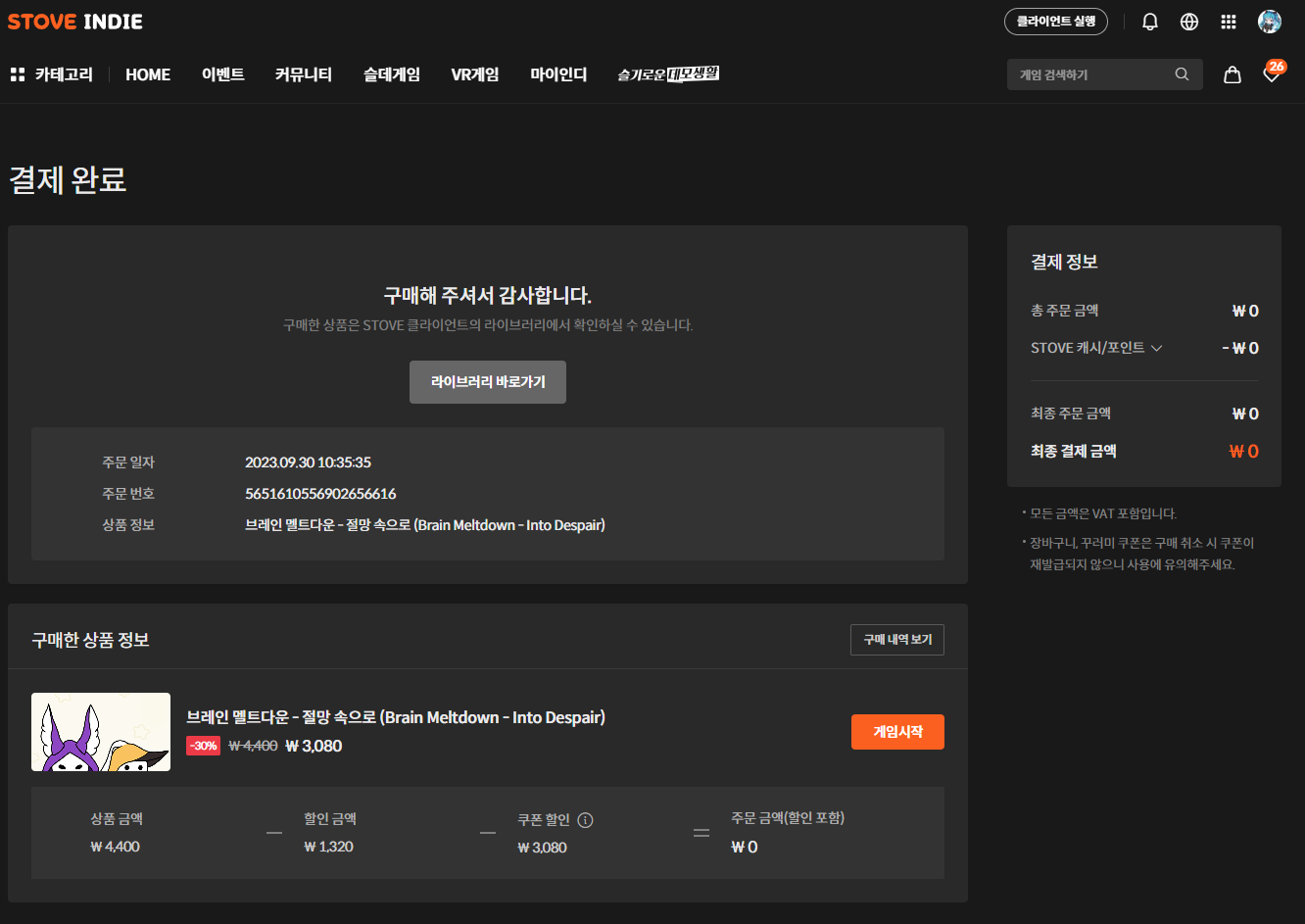Click the Brain Meltdown game thumbnail
Screen dimensions: 1305x924
[x=101, y=732]
